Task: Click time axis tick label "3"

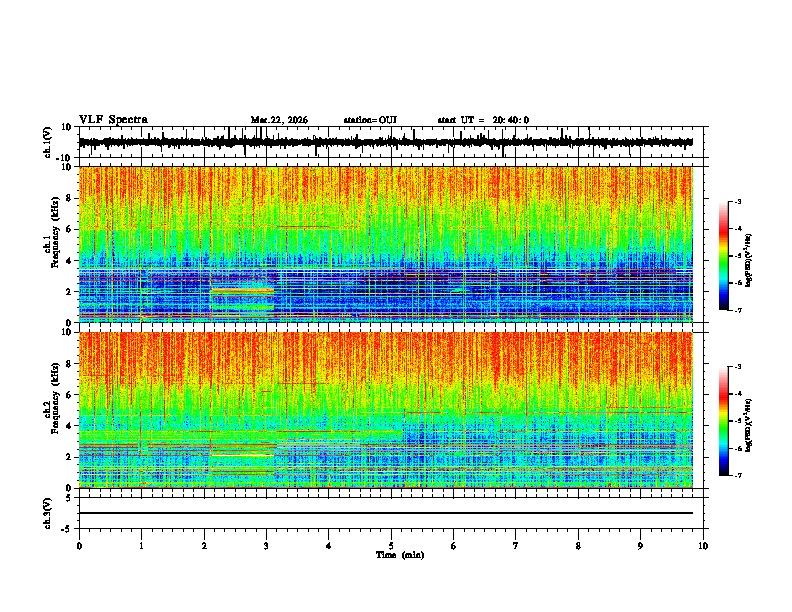Action: pyautogui.click(x=266, y=546)
